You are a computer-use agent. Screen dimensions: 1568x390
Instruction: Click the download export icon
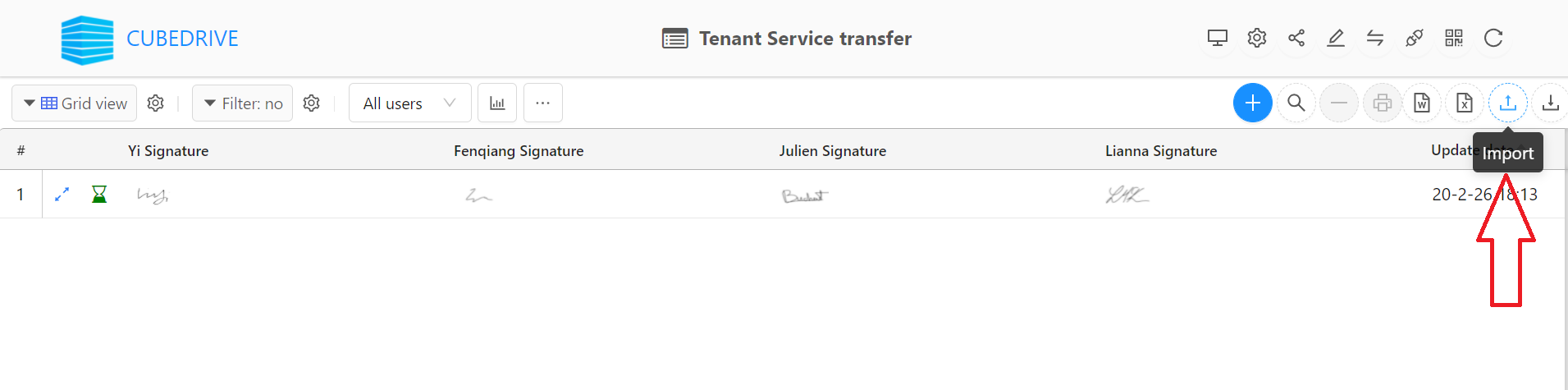[1550, 103]
